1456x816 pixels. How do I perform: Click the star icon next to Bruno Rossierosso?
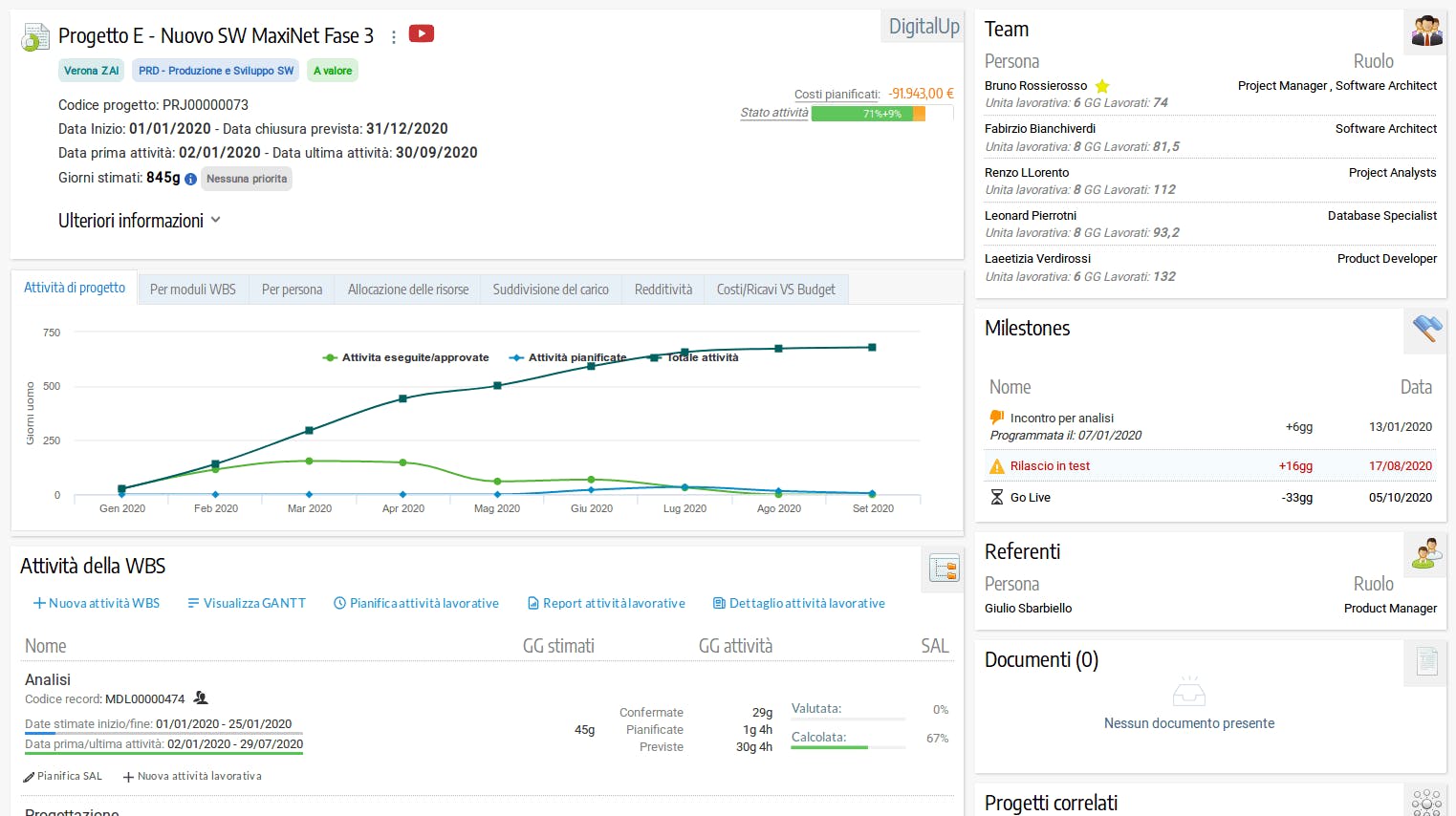tap(1102, 86)
